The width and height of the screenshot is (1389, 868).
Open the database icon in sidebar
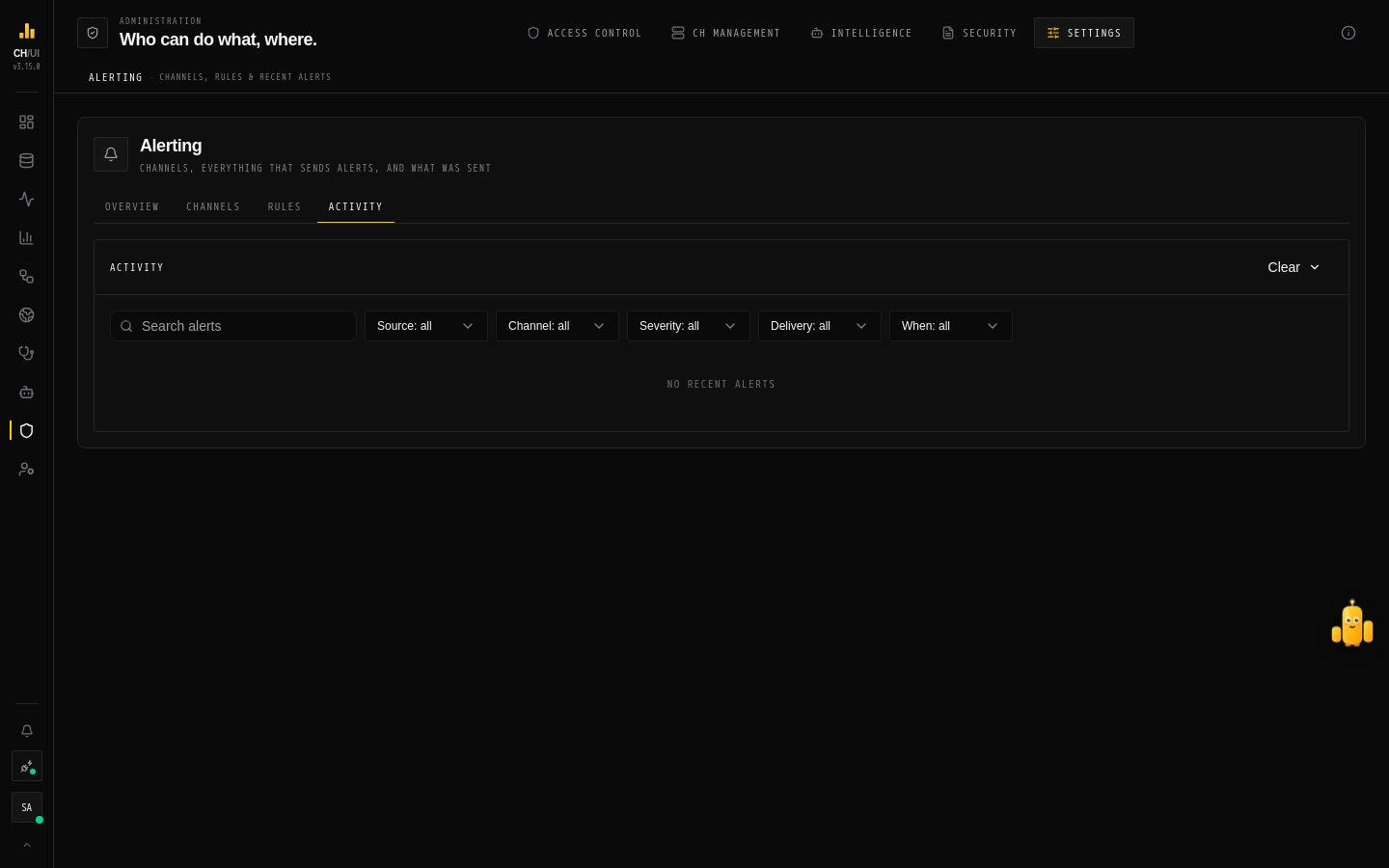pos(27,161)
